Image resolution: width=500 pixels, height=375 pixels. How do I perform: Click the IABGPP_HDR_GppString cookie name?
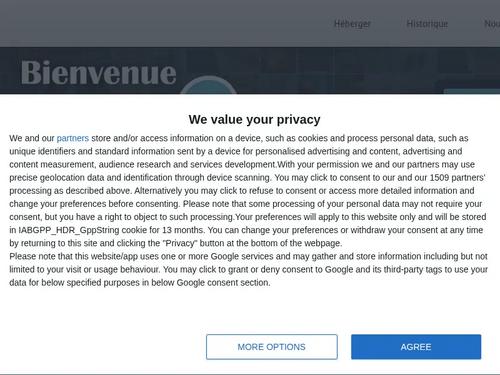click(x=69, y=230)
